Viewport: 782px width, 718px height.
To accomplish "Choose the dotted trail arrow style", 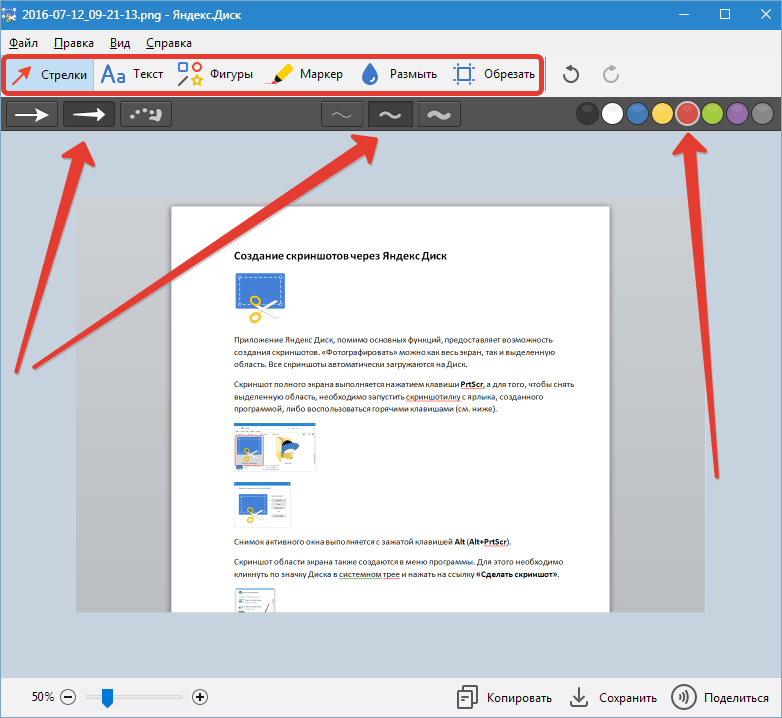I will 146,114.
